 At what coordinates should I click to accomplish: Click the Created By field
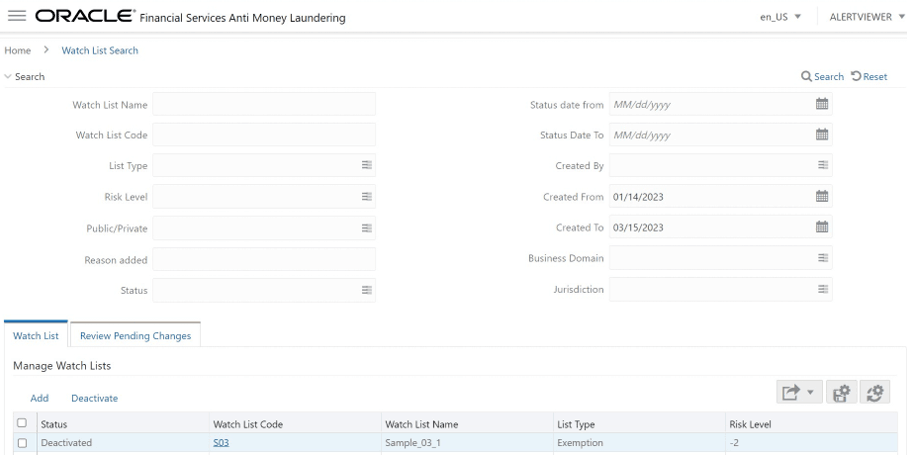pyautogui.click(x=721, y=166)
